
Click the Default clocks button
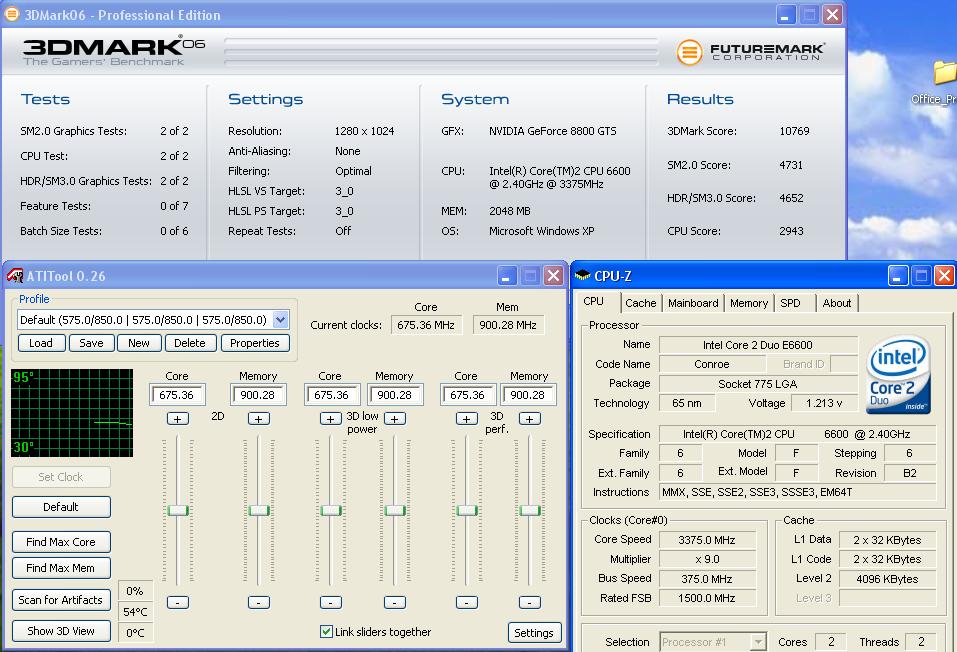click(x=61, y=507)
